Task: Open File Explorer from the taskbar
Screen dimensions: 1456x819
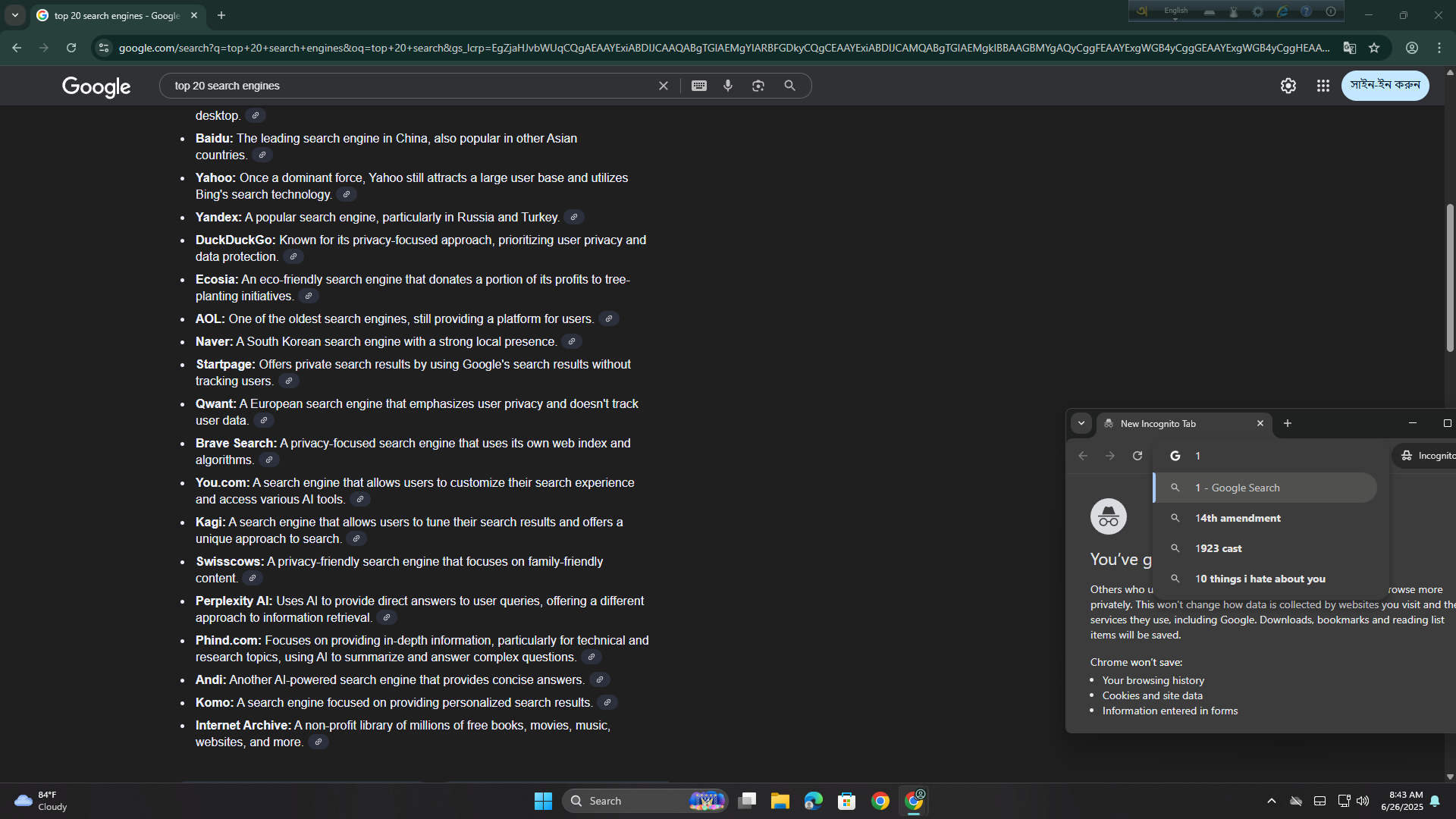Action: click(x=780, y=801)
